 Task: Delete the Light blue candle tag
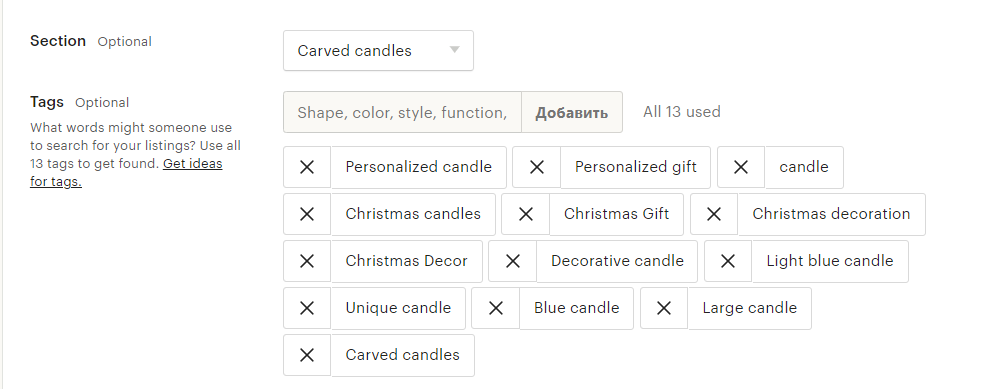pos(728,261)
